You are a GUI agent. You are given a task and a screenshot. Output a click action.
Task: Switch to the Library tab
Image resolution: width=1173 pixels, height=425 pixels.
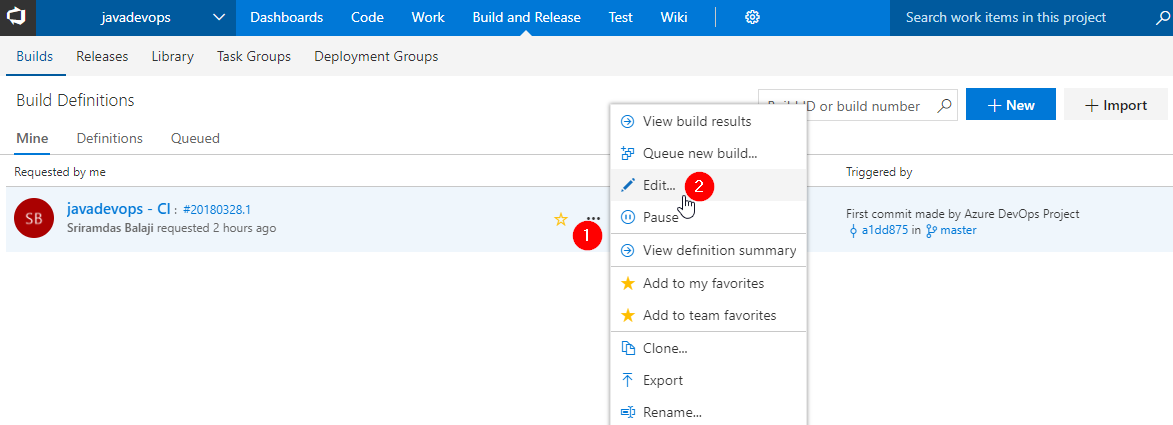(x=172, y=56)
